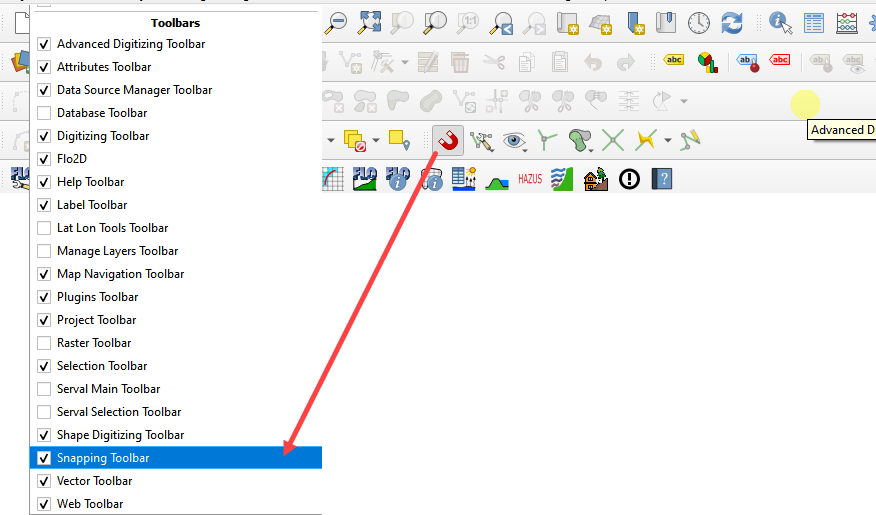Viewport: 876px width, 515px height.
Task: Toggle the eye snapping visibility icon
Action: [514, 140]
